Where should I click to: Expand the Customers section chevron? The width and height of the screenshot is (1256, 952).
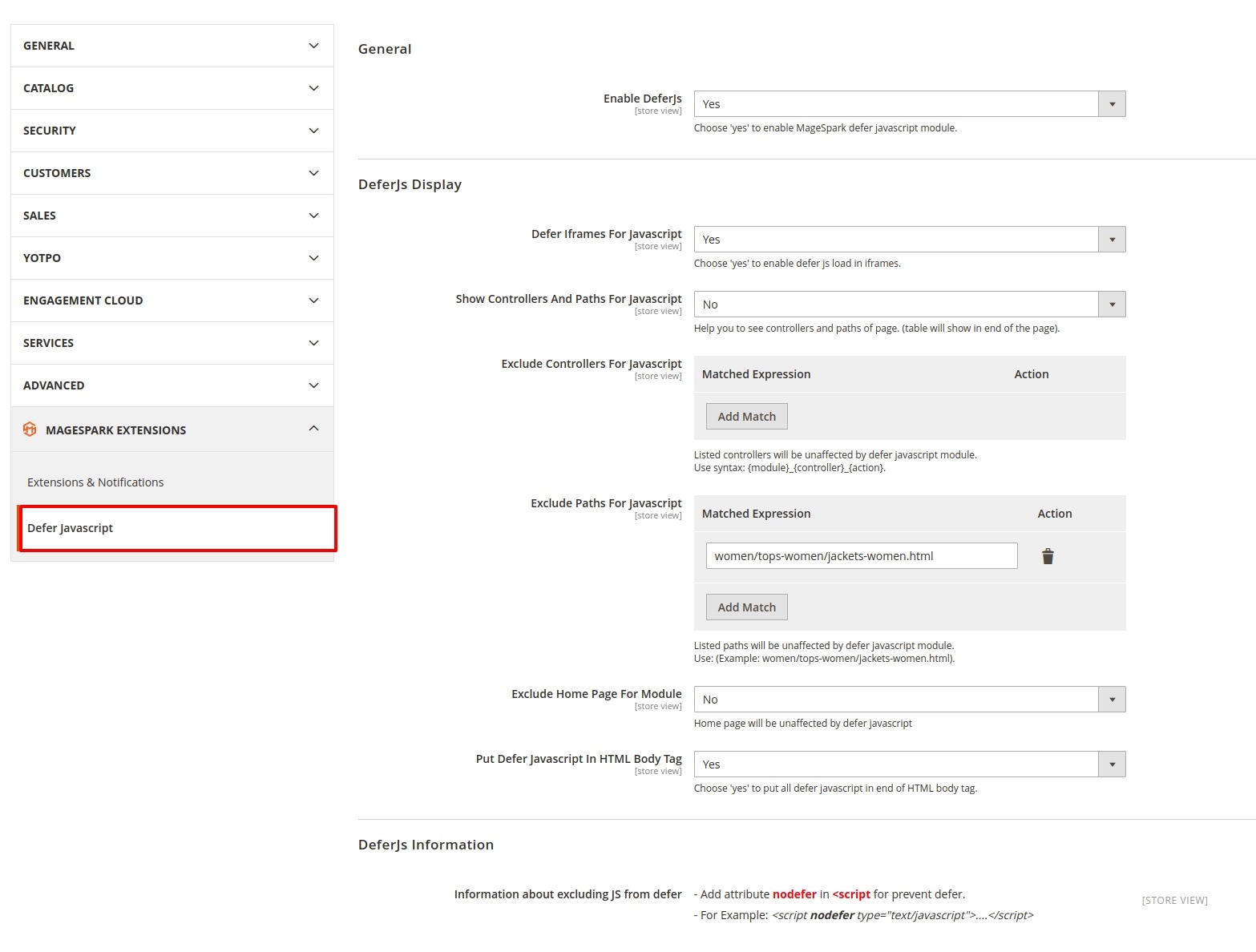(313, 173)
